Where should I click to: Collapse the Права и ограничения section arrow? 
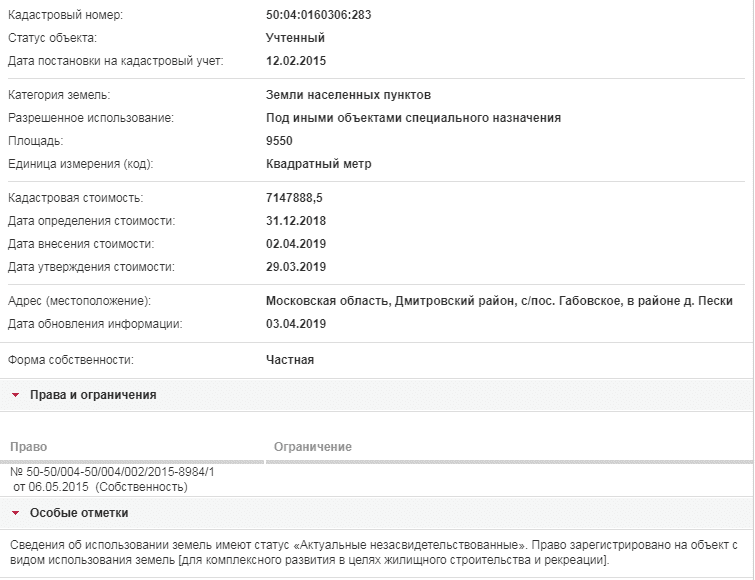(x=15, y=395)
